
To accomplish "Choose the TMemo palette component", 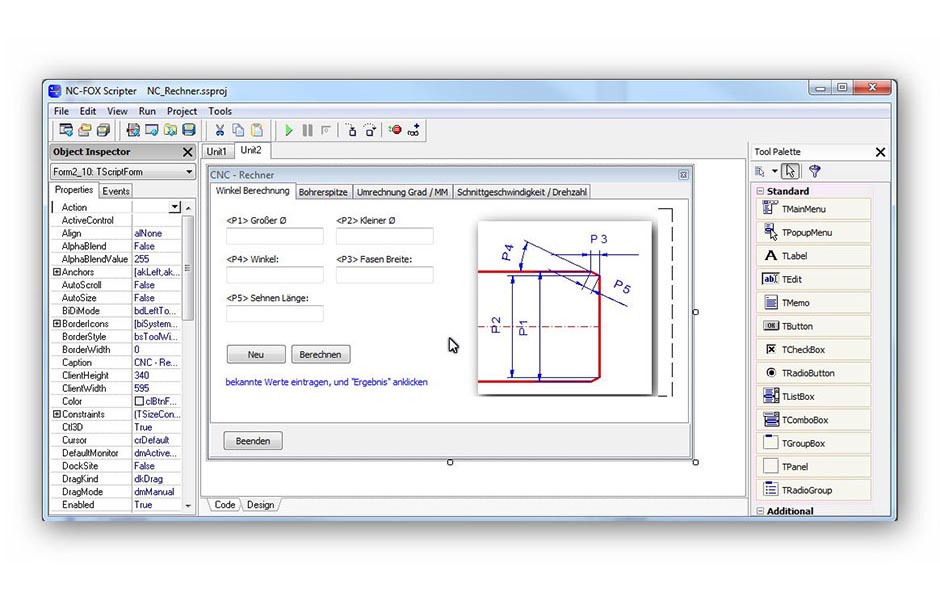I will [812, 303].
